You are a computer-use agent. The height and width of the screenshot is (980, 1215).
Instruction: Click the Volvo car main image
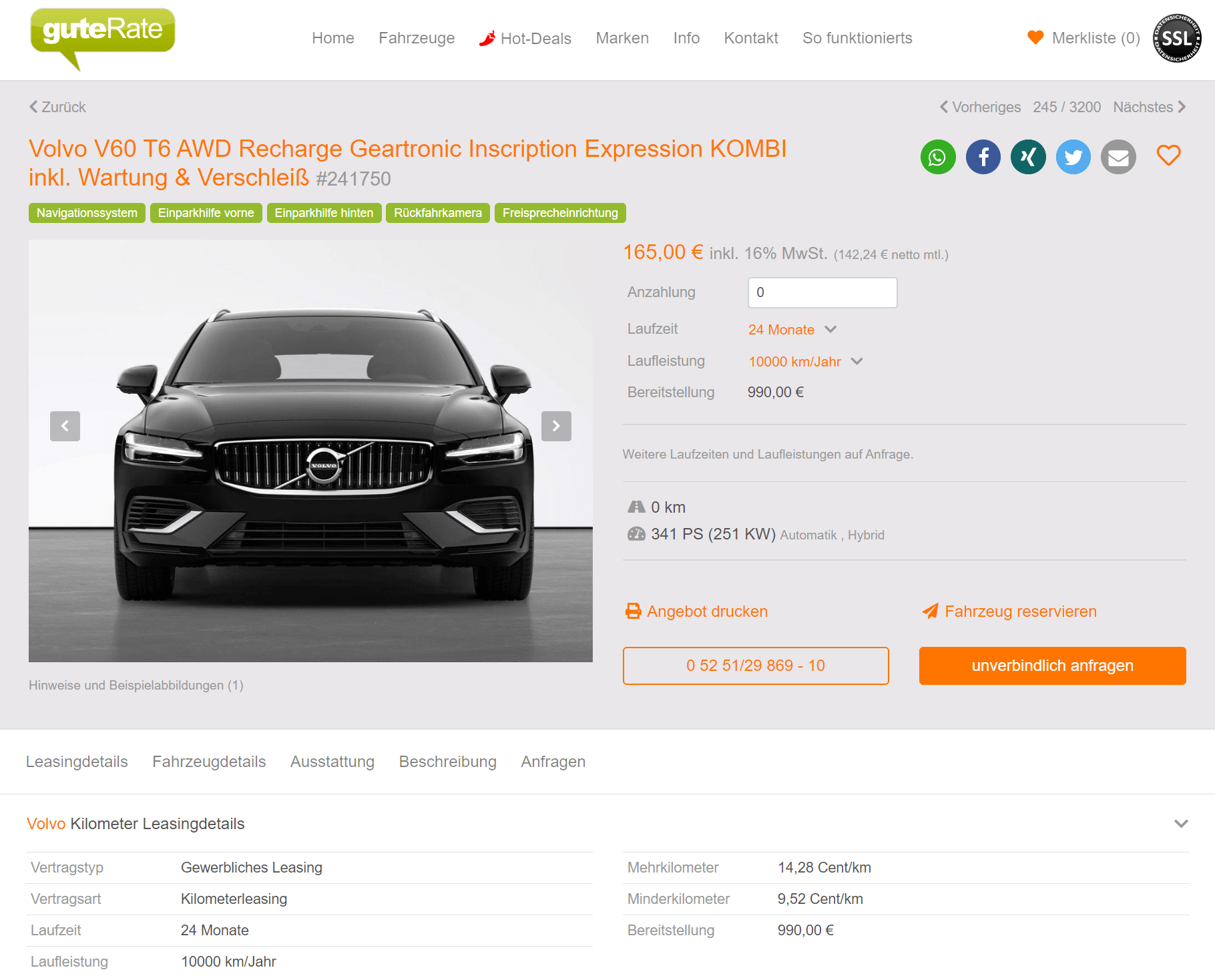click(x=310, y=451)
